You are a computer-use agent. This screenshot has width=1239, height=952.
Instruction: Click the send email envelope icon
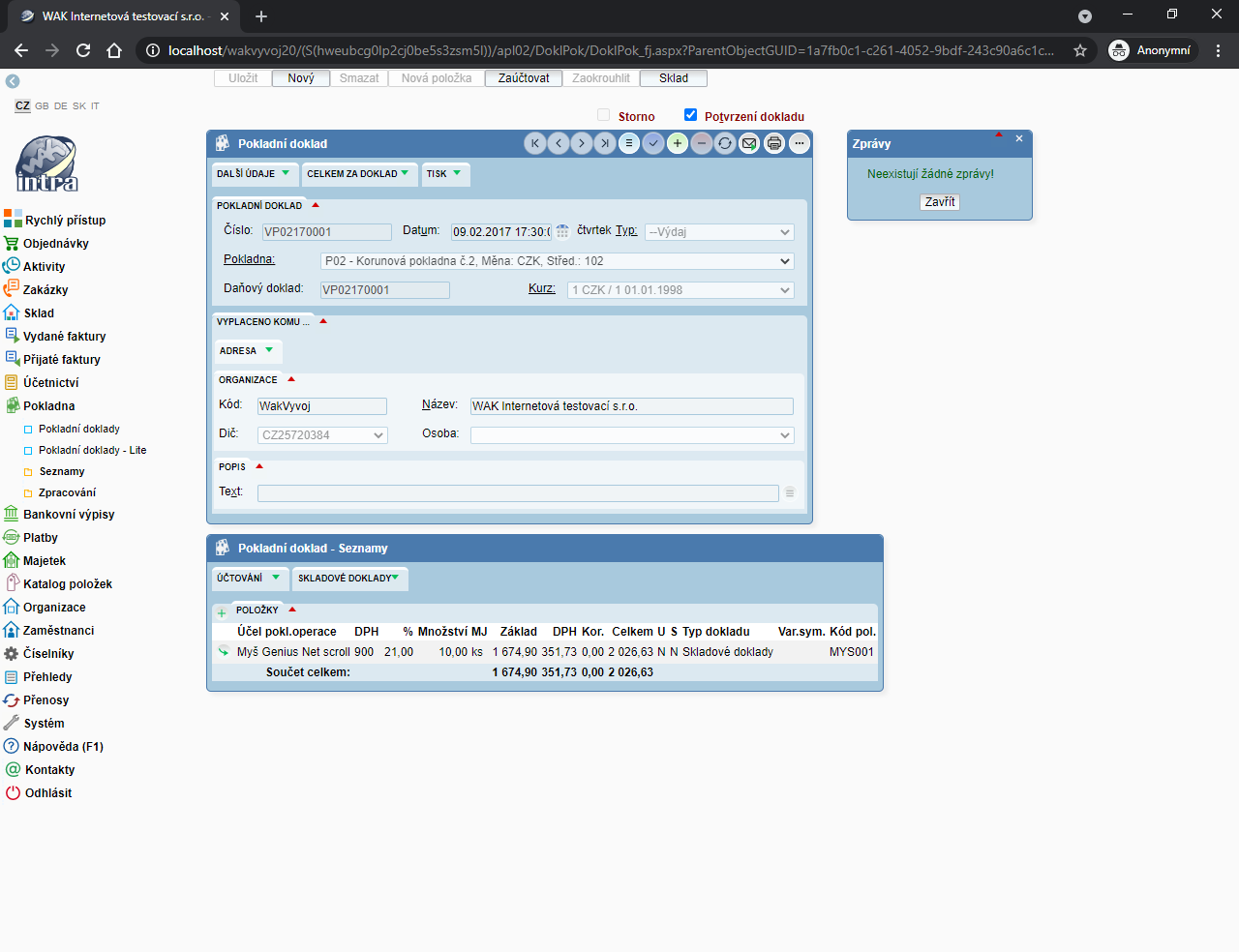(x=749, y=144)
